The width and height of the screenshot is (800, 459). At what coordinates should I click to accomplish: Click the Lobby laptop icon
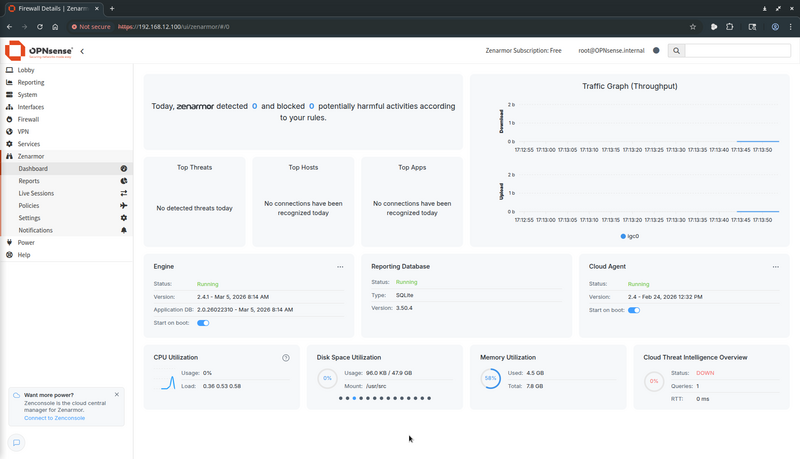[x=9, y=70]
